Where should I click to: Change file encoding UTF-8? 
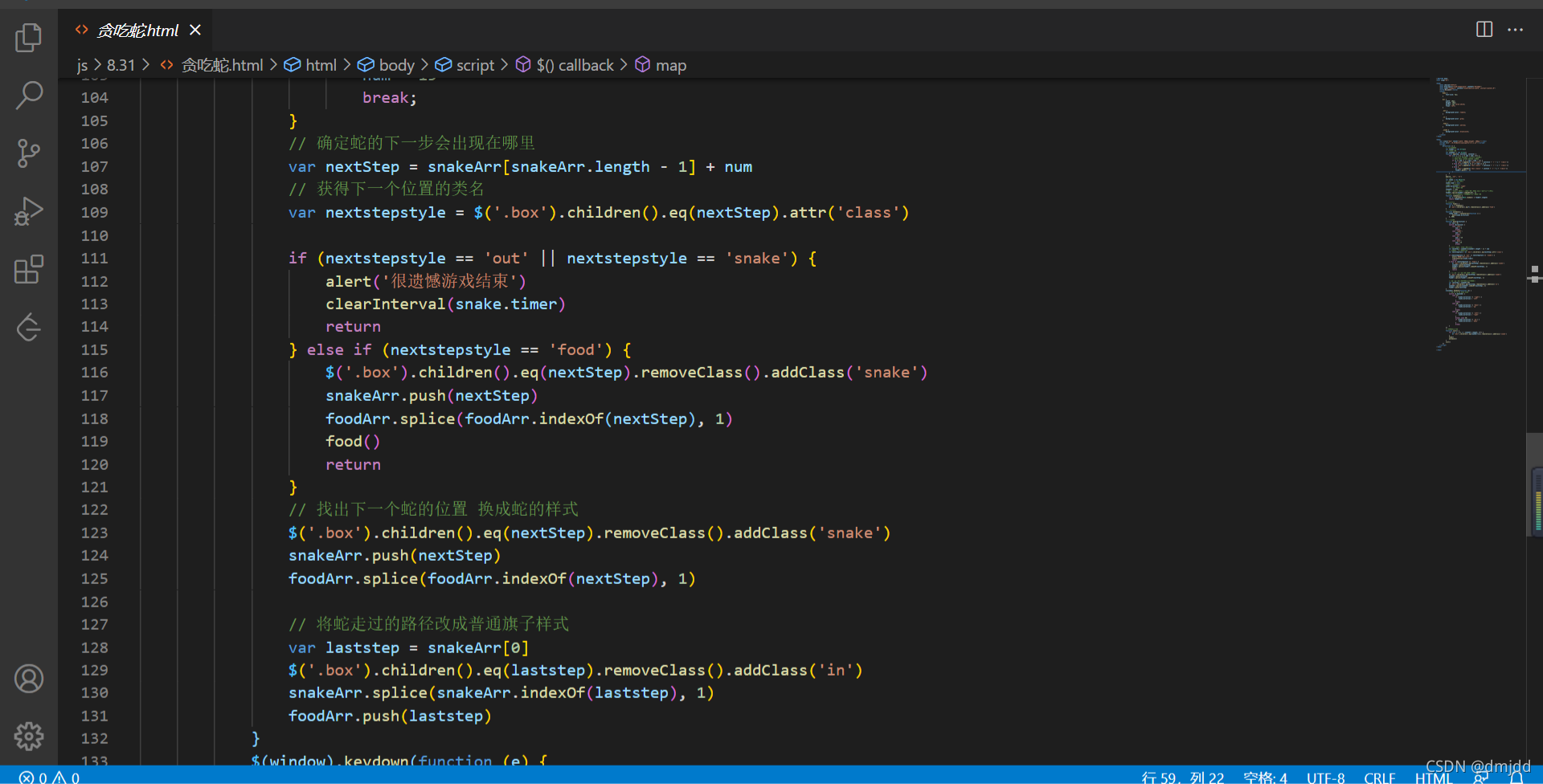click(1325, 777)
